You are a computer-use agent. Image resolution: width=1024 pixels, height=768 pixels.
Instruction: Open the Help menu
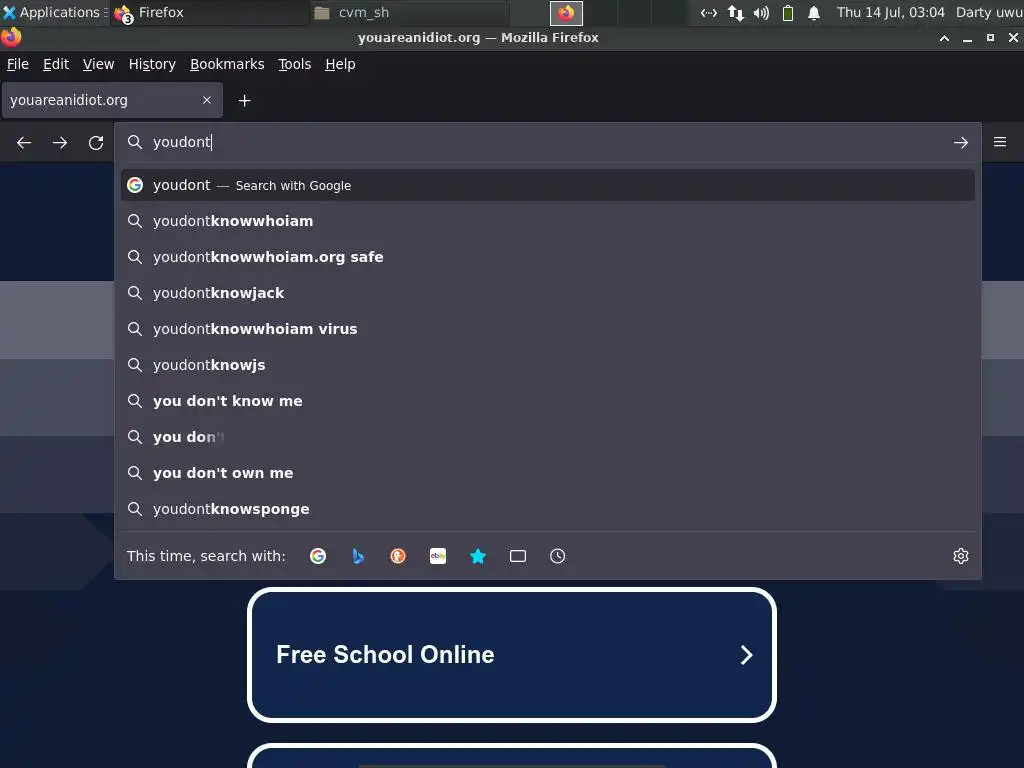340,64
